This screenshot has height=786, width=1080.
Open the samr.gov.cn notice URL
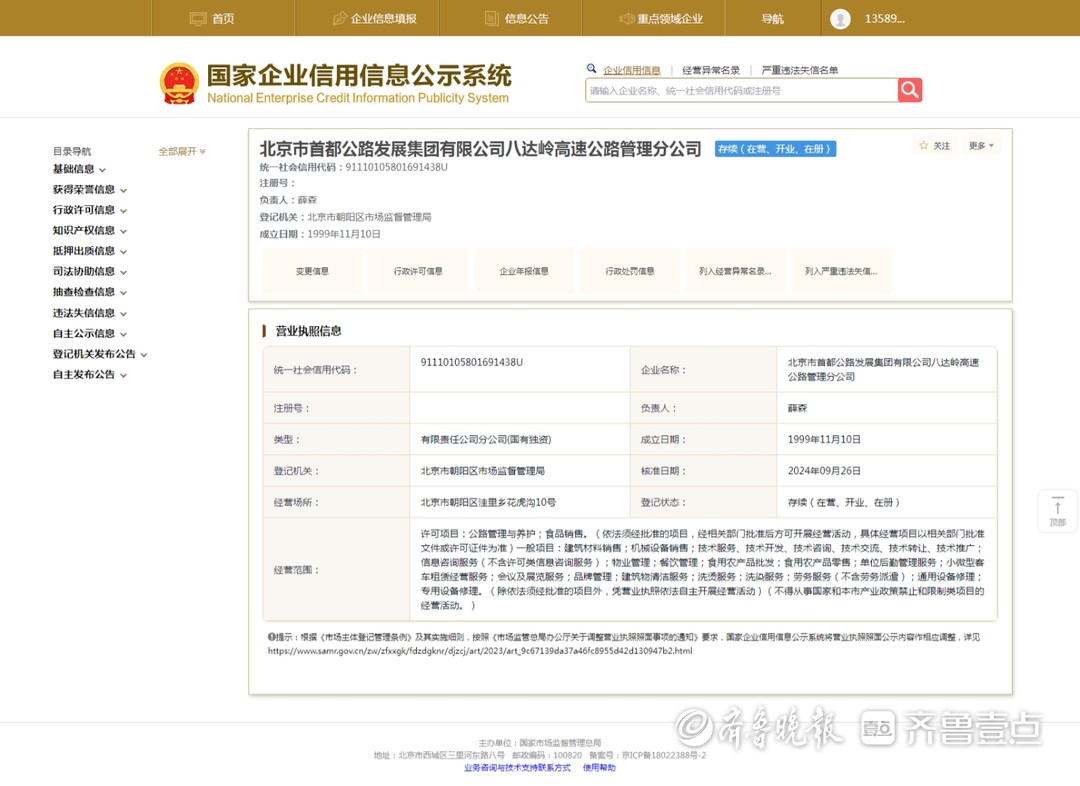(x=480, y=650)
